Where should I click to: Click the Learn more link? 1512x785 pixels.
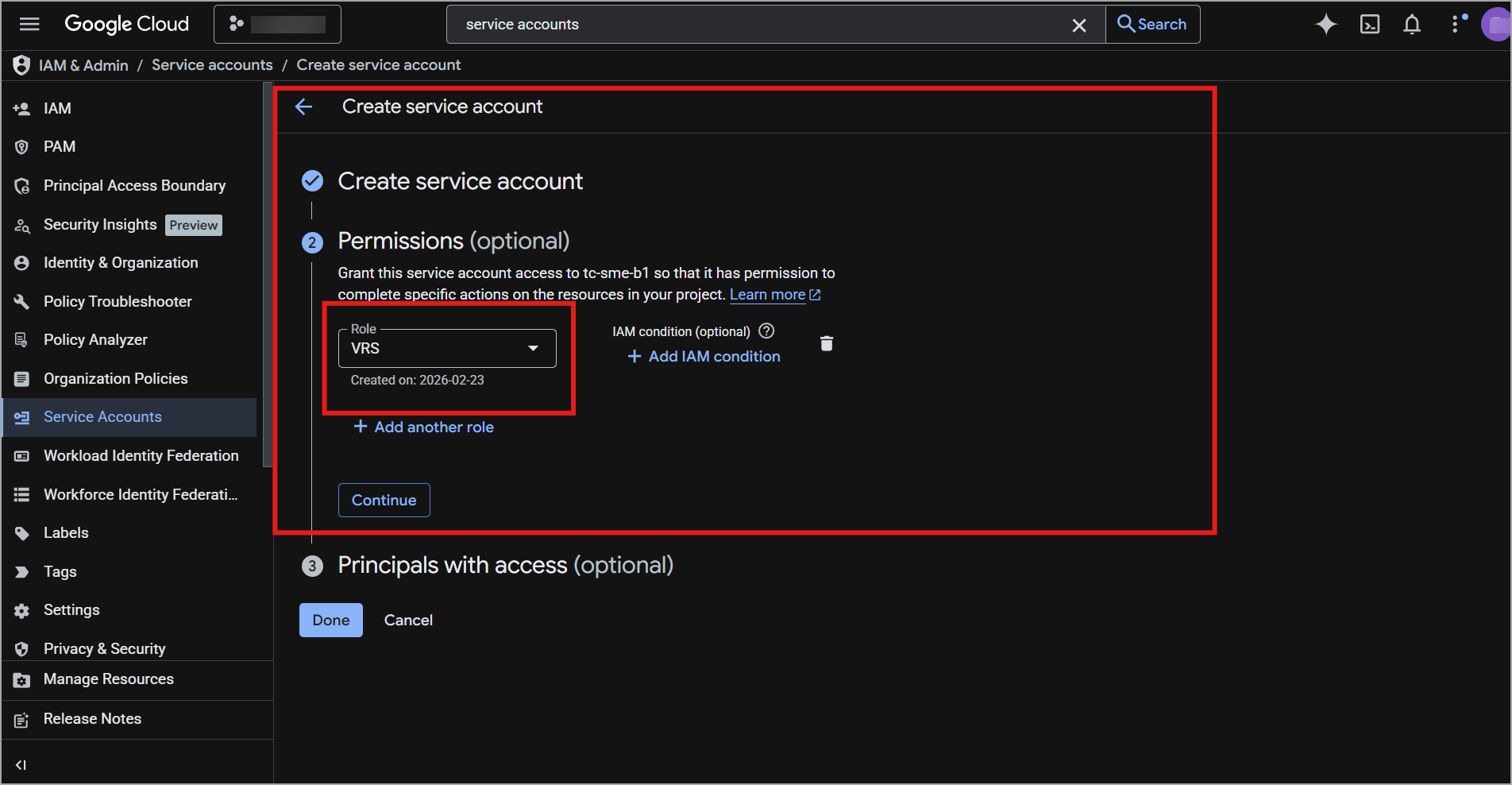point(767,295)
